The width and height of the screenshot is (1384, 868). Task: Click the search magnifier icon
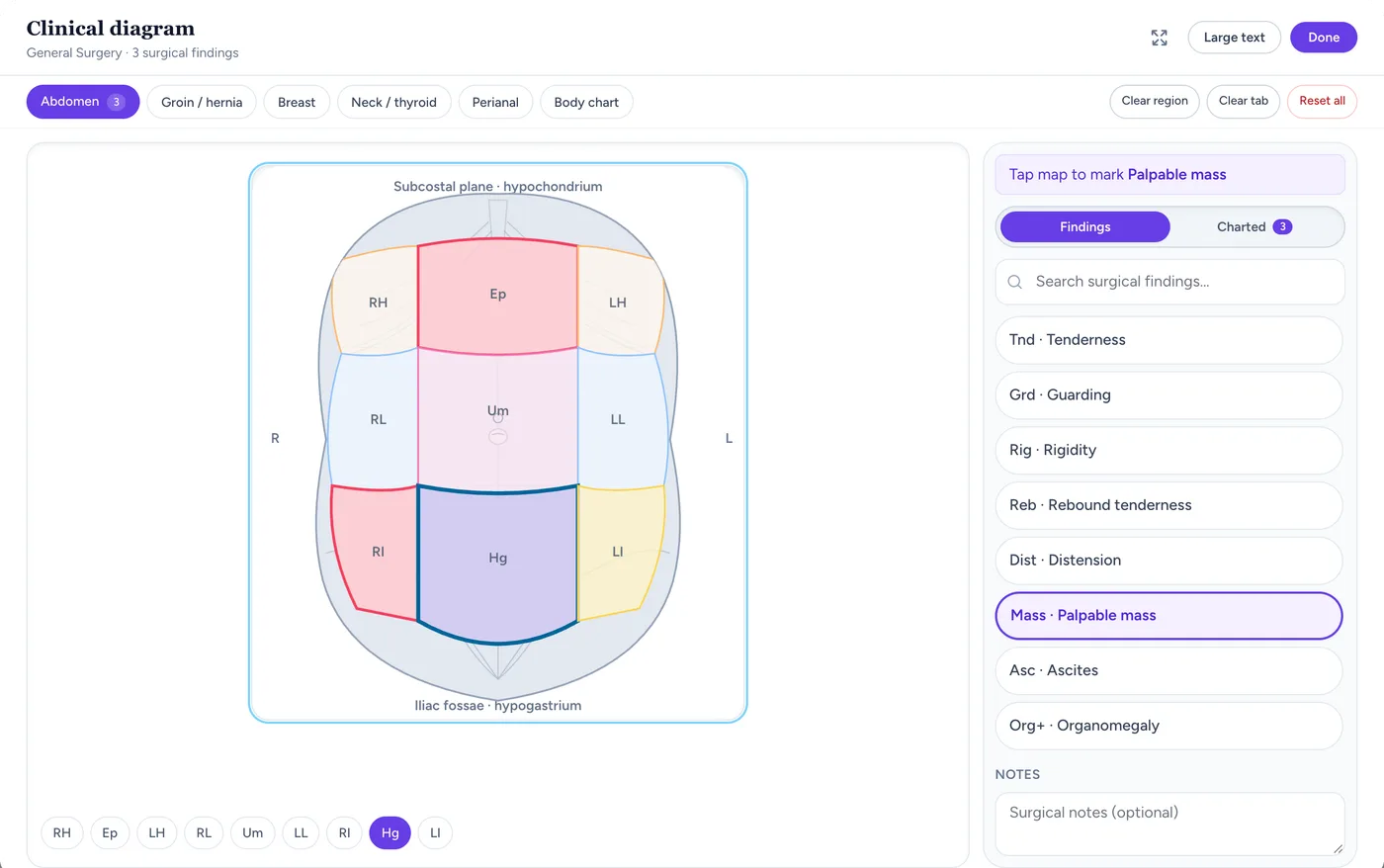(1014, 282)
